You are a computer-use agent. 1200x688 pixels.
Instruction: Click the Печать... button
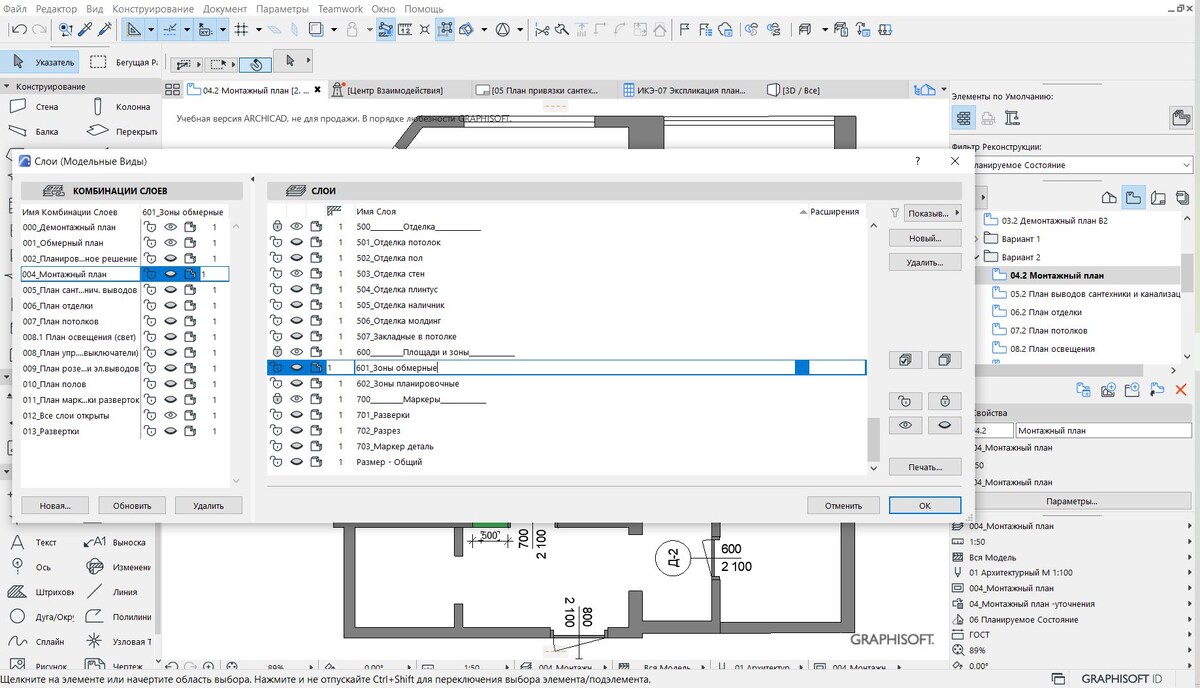(x=925, y=467)
